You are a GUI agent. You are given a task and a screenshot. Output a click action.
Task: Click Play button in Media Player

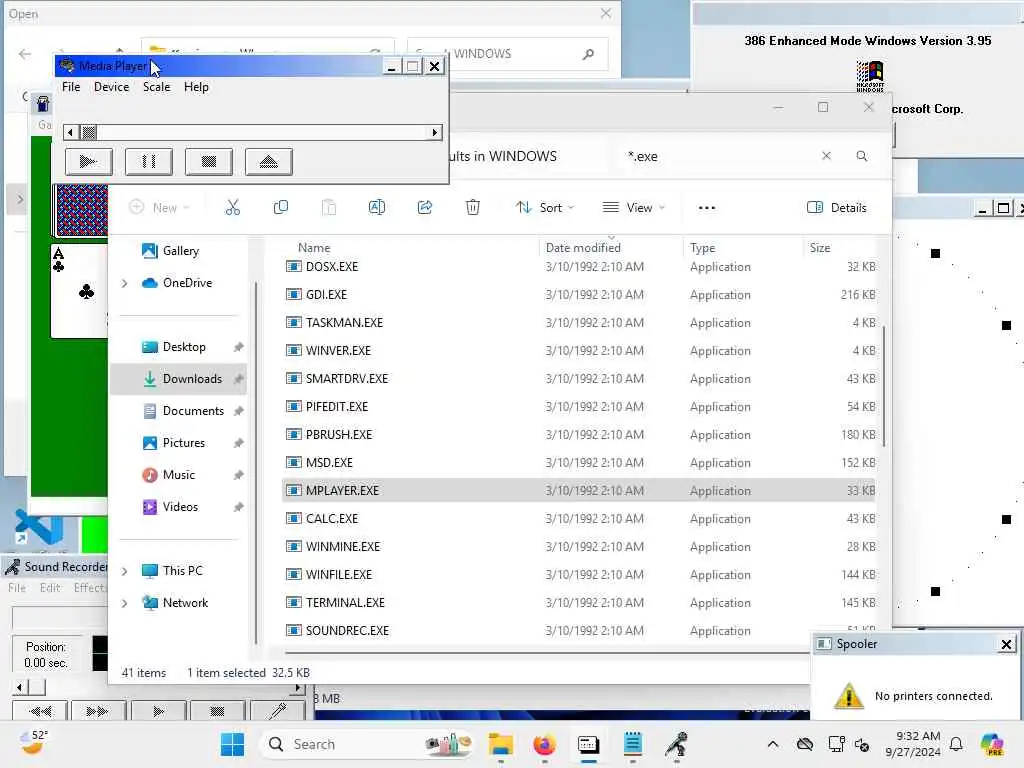89,161
